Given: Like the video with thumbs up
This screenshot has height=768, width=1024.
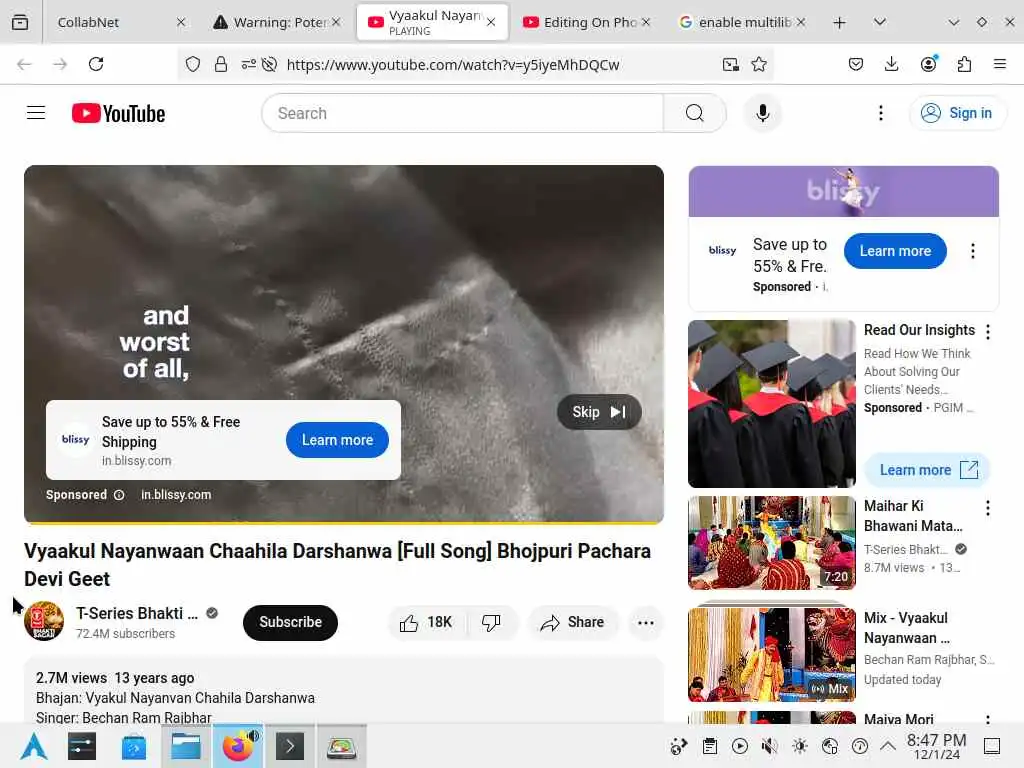Looking at the screenshot, I should coord(426,622).
